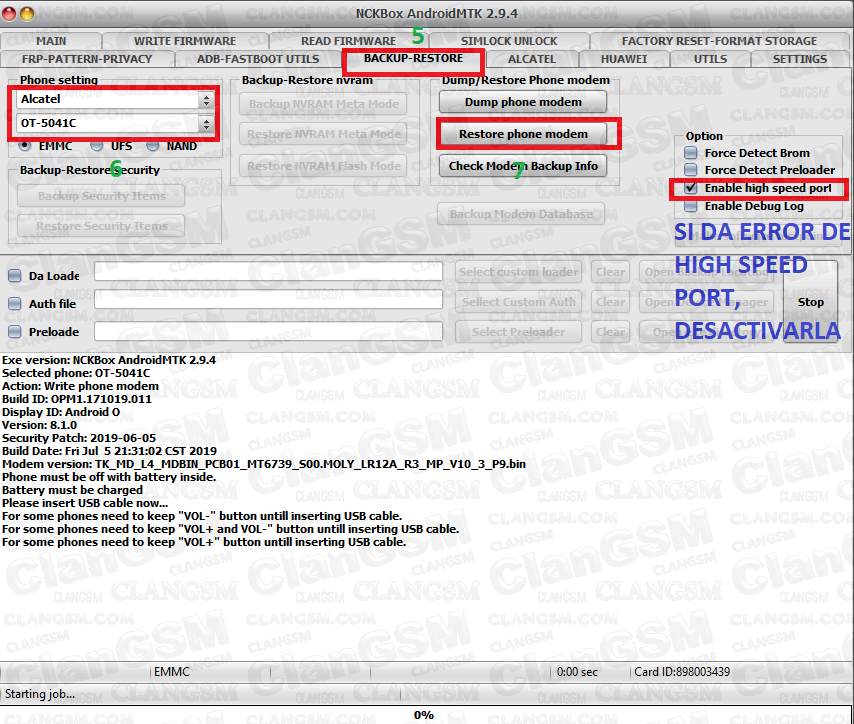Click Select Custom Auth button
Image resolution: width=854 pixels, height=724 pixels.
(x=518, y=302)
